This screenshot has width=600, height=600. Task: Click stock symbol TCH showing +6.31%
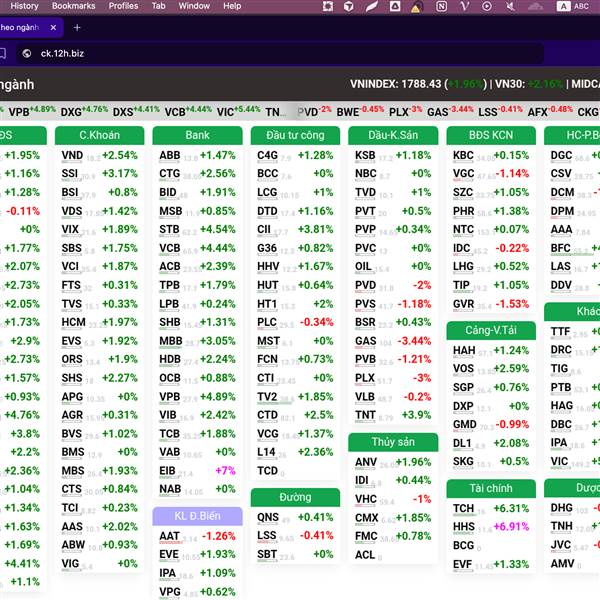(463, 509)
